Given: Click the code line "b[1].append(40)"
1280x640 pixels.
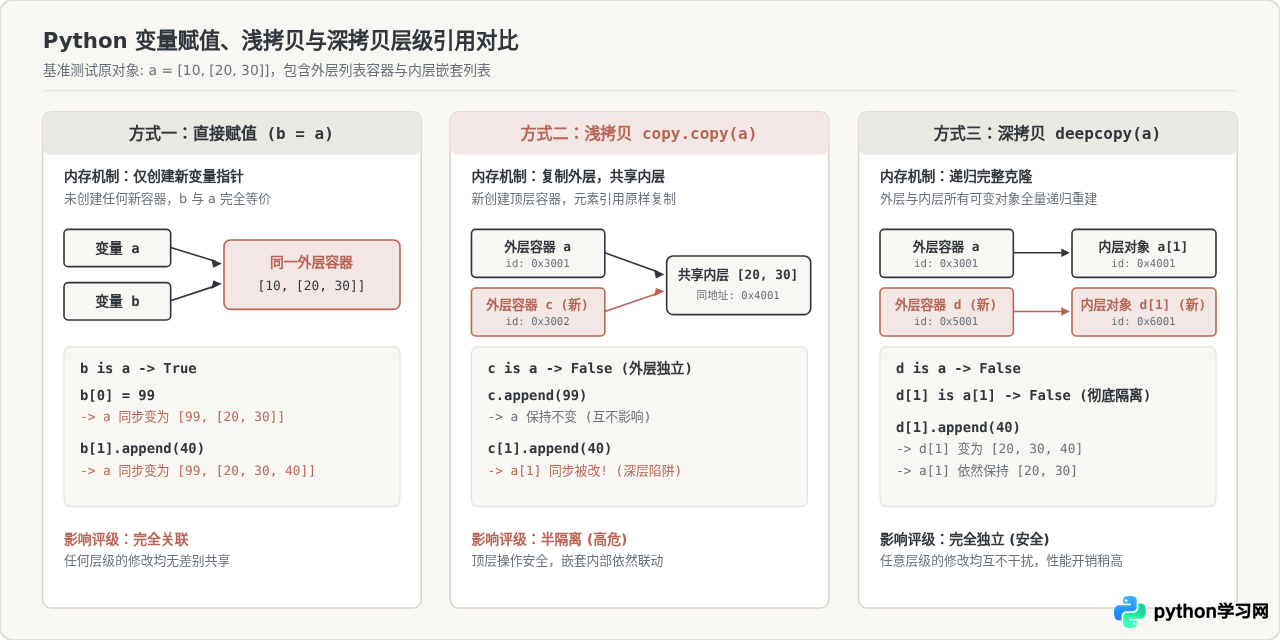Looking at the screenshot, I should tap(142, 448).
